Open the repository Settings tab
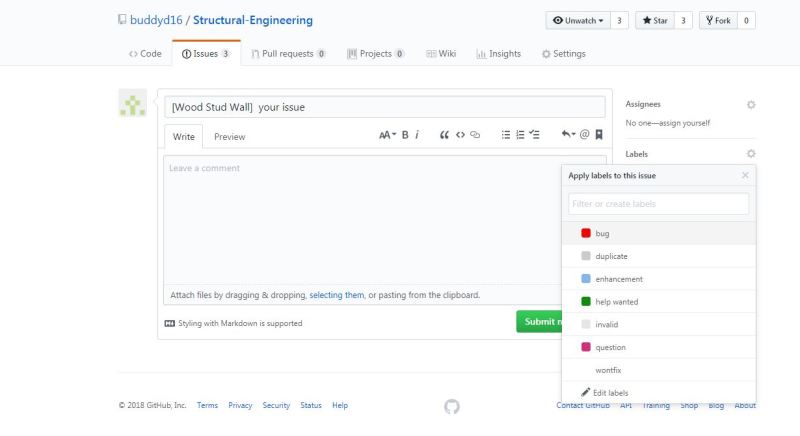The width and height of the screenshot is (800, 436). coord(564,54)
